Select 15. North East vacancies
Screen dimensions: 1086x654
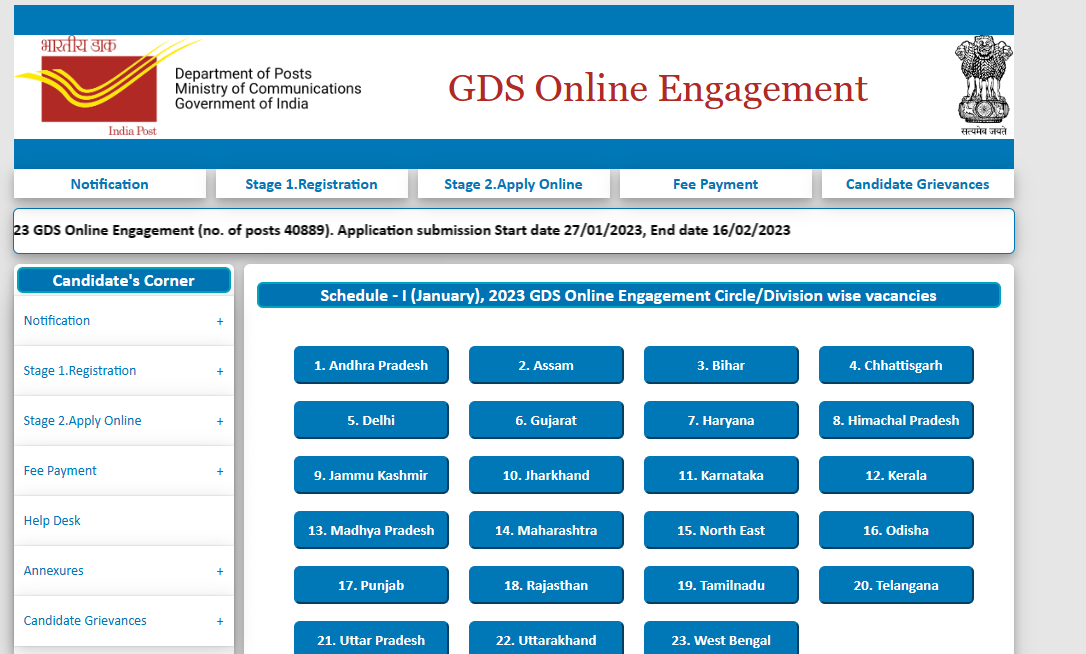(721, 530)
